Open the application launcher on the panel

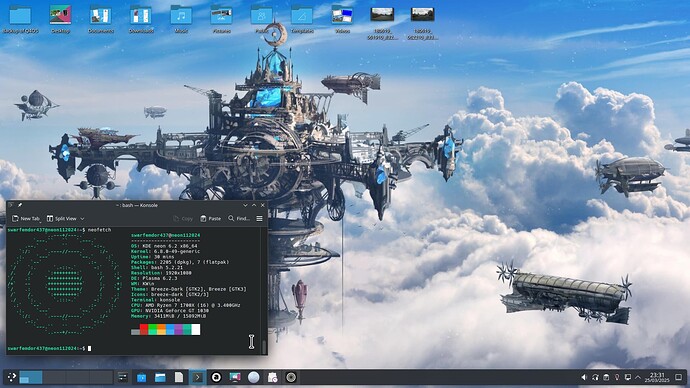(x=11, y=377)
